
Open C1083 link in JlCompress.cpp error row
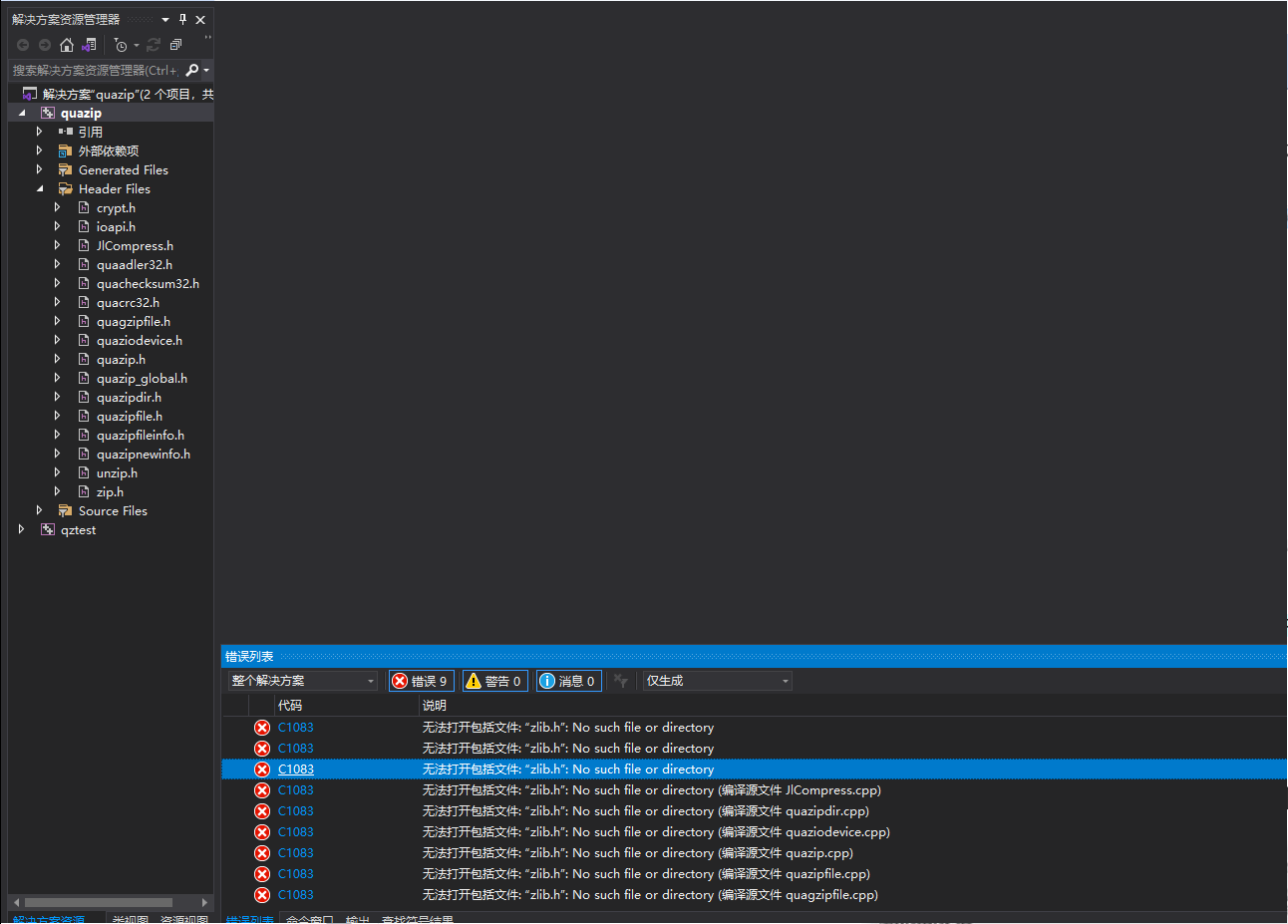point(296,789)
